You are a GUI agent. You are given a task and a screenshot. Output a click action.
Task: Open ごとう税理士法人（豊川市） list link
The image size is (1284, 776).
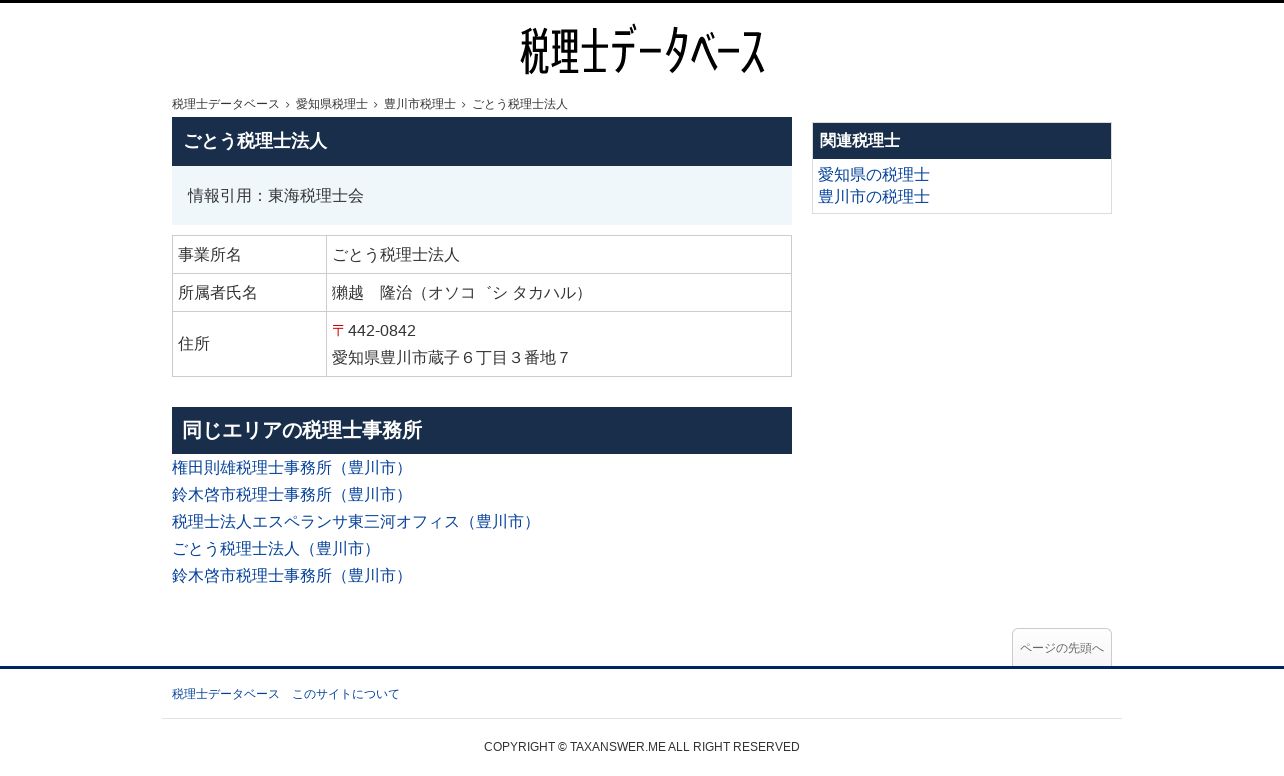pyautogui.click(x=275, y=549)
